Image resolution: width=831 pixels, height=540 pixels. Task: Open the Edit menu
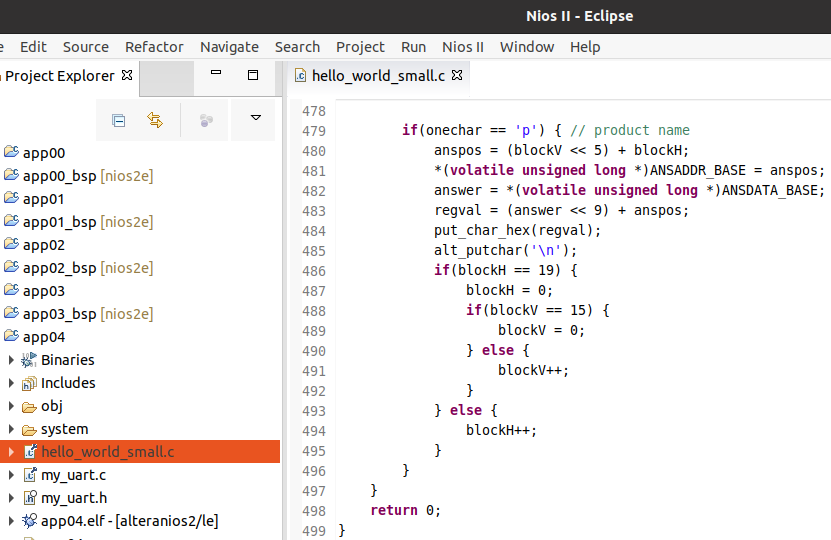click(x=33, y=47)
